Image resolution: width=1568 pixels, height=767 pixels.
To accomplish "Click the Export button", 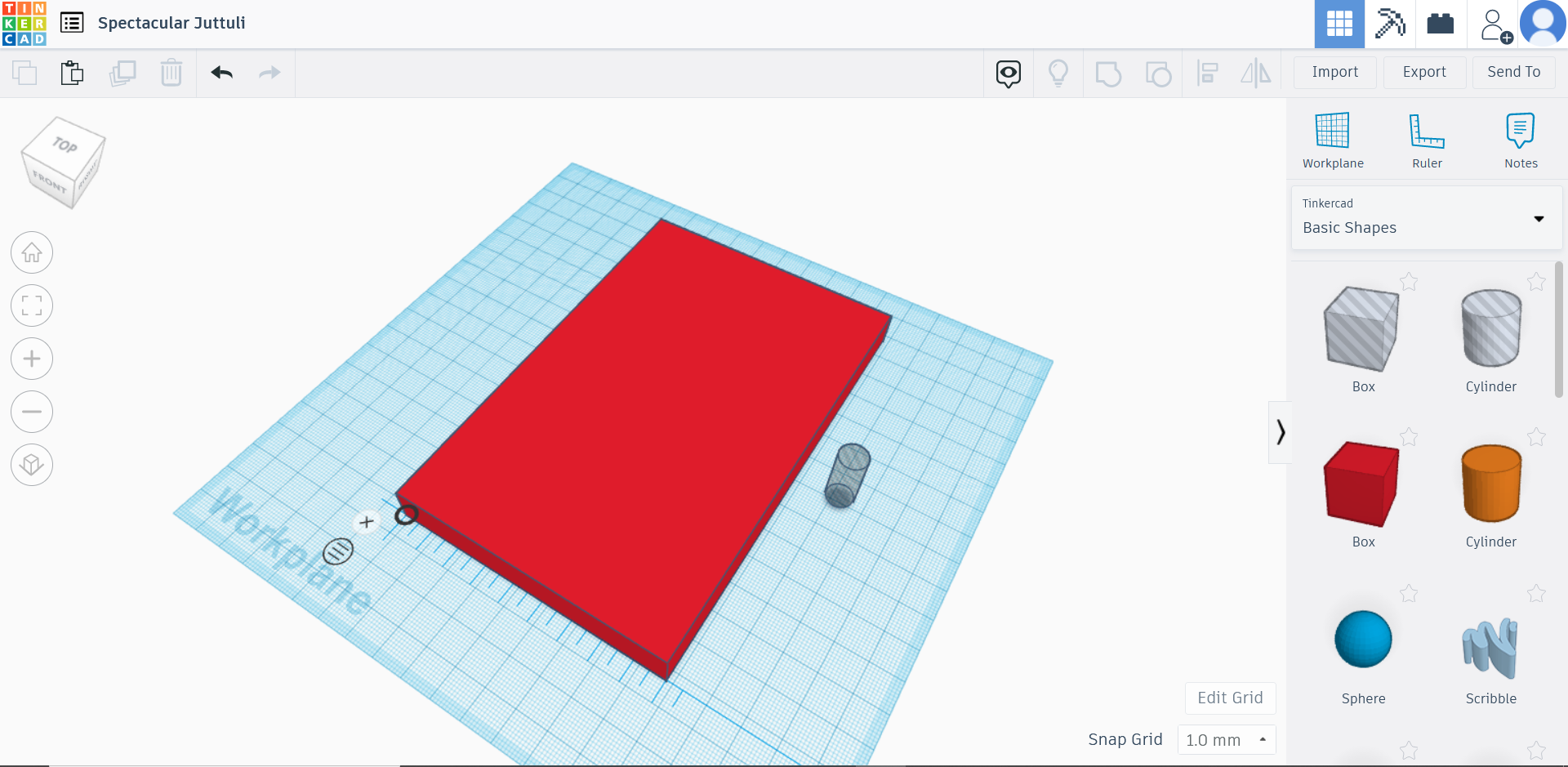I will coord(1424,73).
